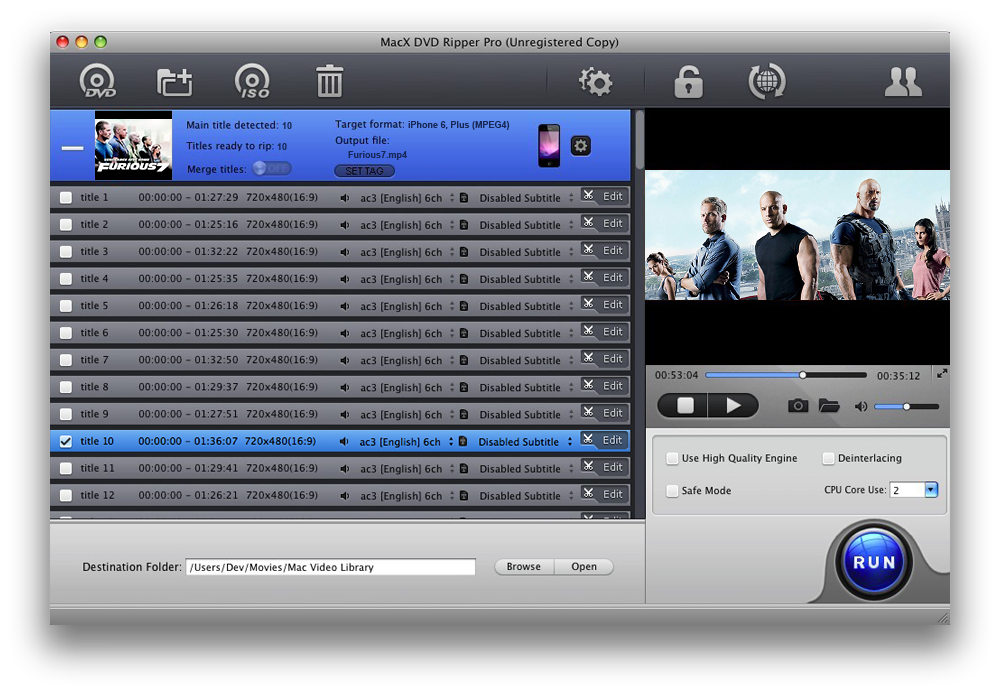Enable Use High Quality Engine
1000x693 pixels.
(672, 458)
